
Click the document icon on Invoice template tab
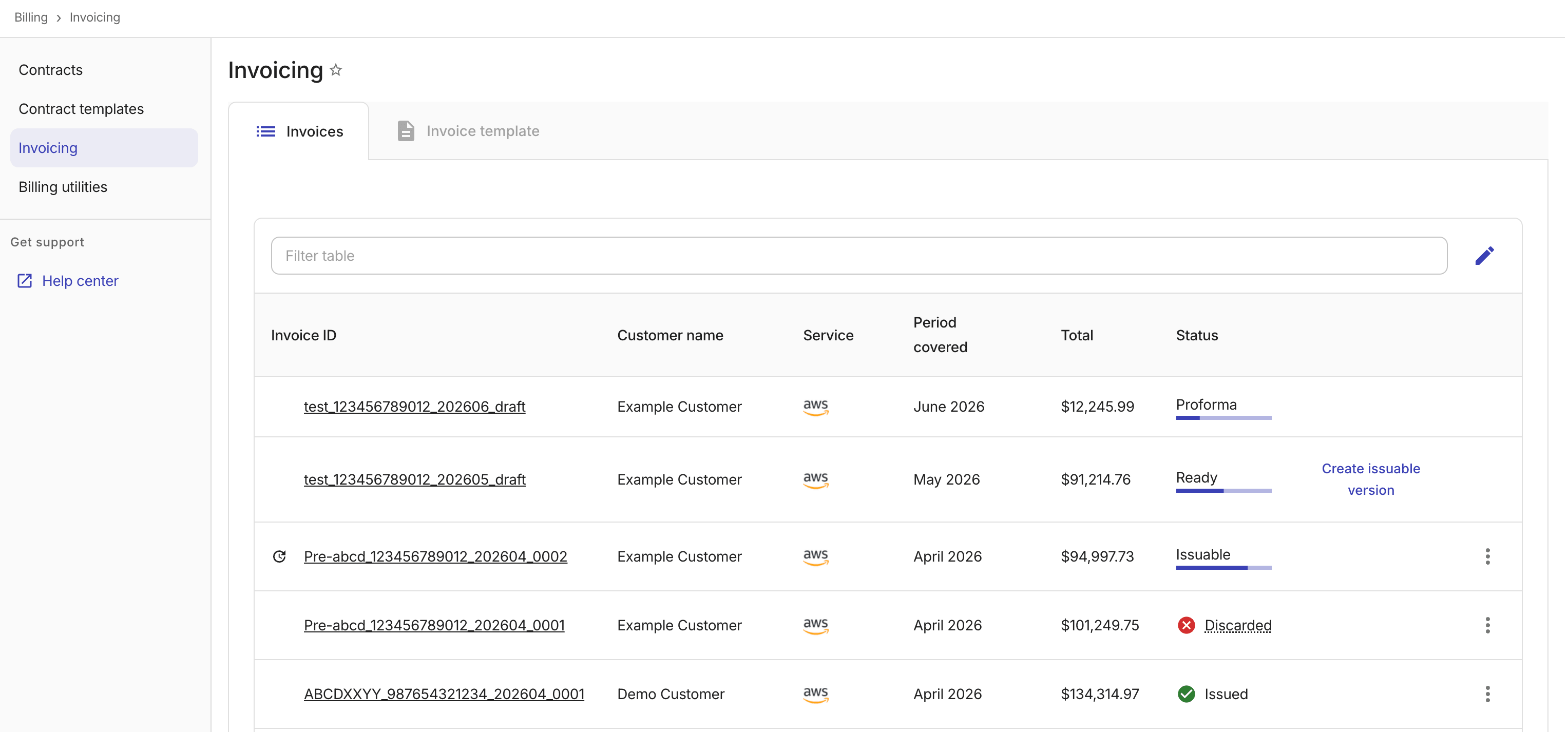406,131
